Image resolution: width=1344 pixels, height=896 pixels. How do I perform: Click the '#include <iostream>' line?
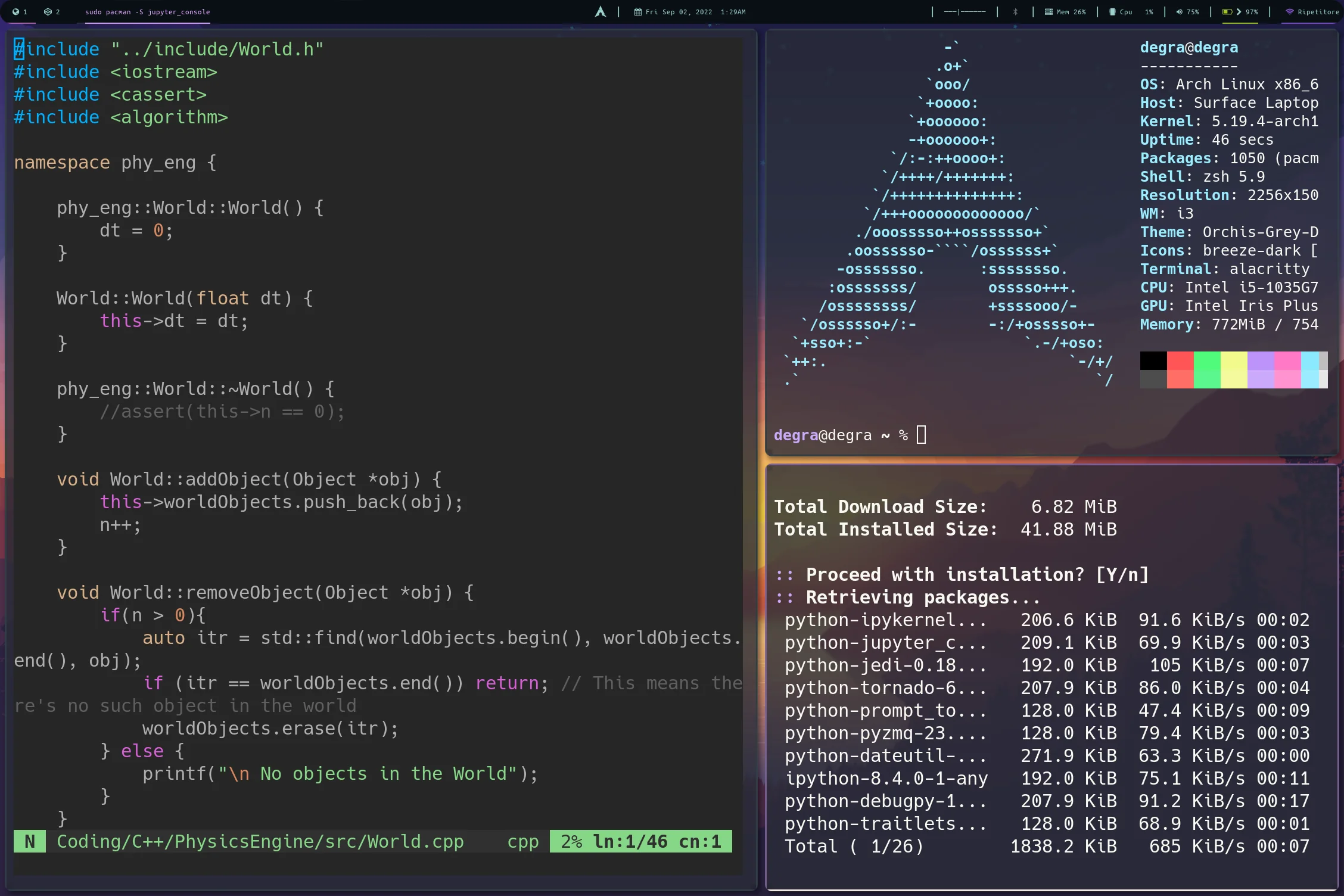click(x=116, y=71)
